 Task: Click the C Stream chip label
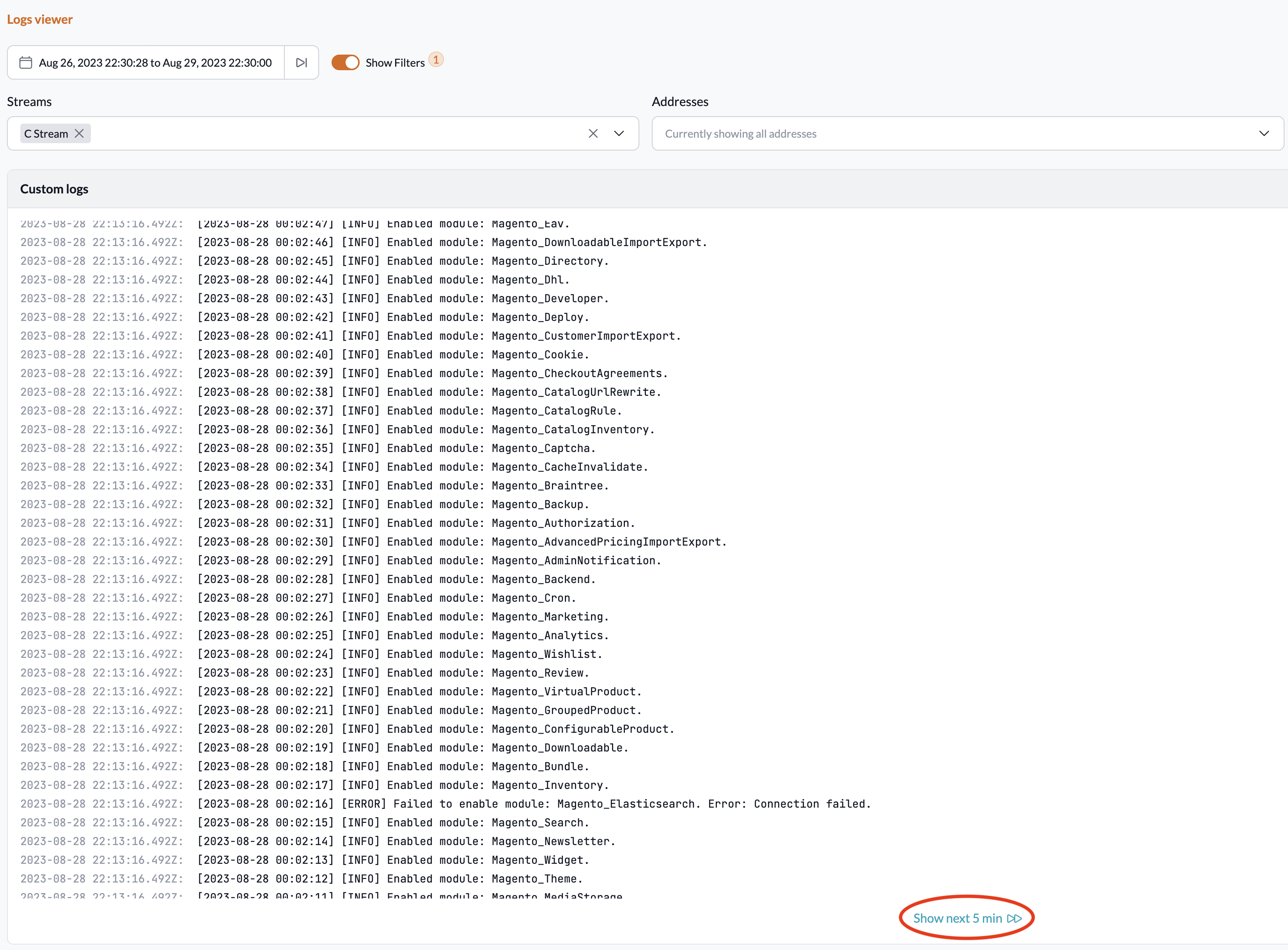tap(46, 134)
